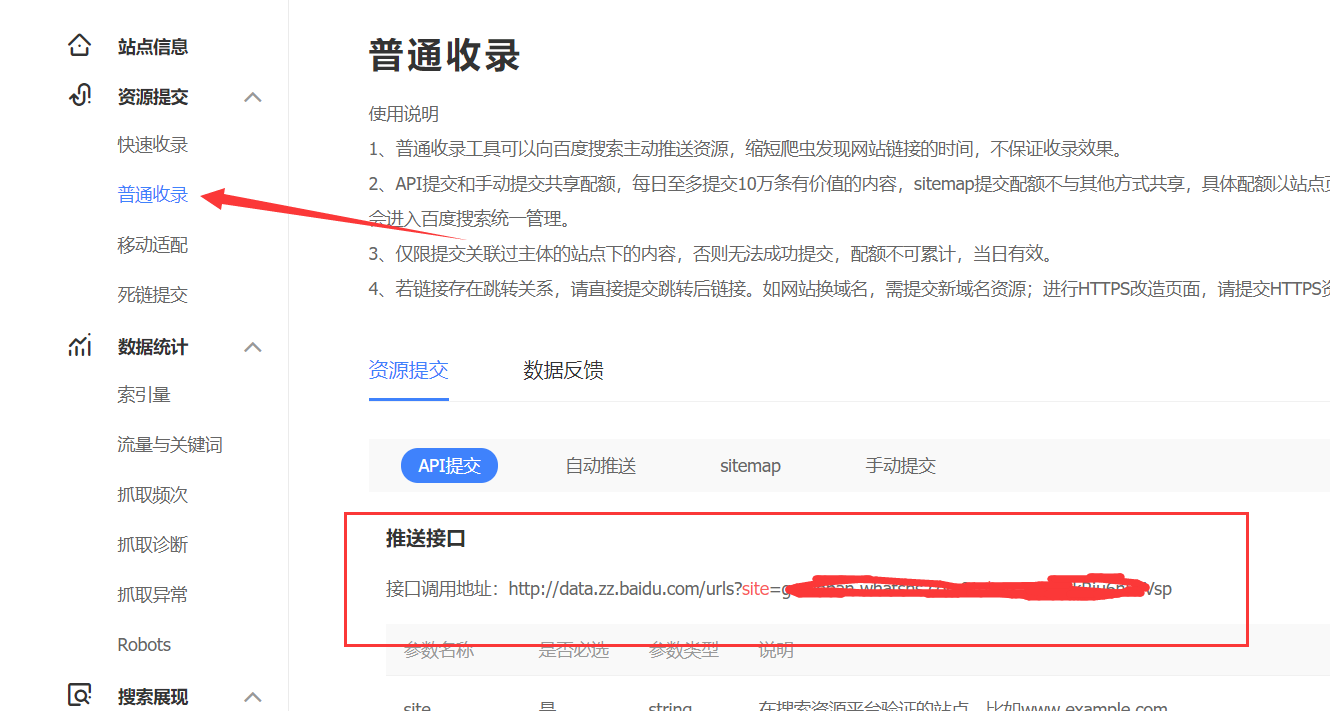Open 流量与关键词 report
This screenshot has height=711, width=1330.
(x=169, y=445)
